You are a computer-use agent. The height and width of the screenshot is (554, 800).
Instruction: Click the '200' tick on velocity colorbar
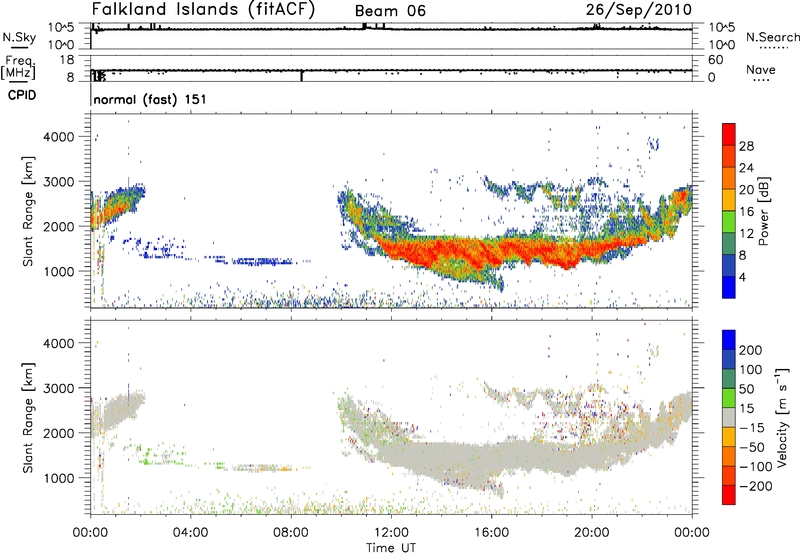[750, 350]
